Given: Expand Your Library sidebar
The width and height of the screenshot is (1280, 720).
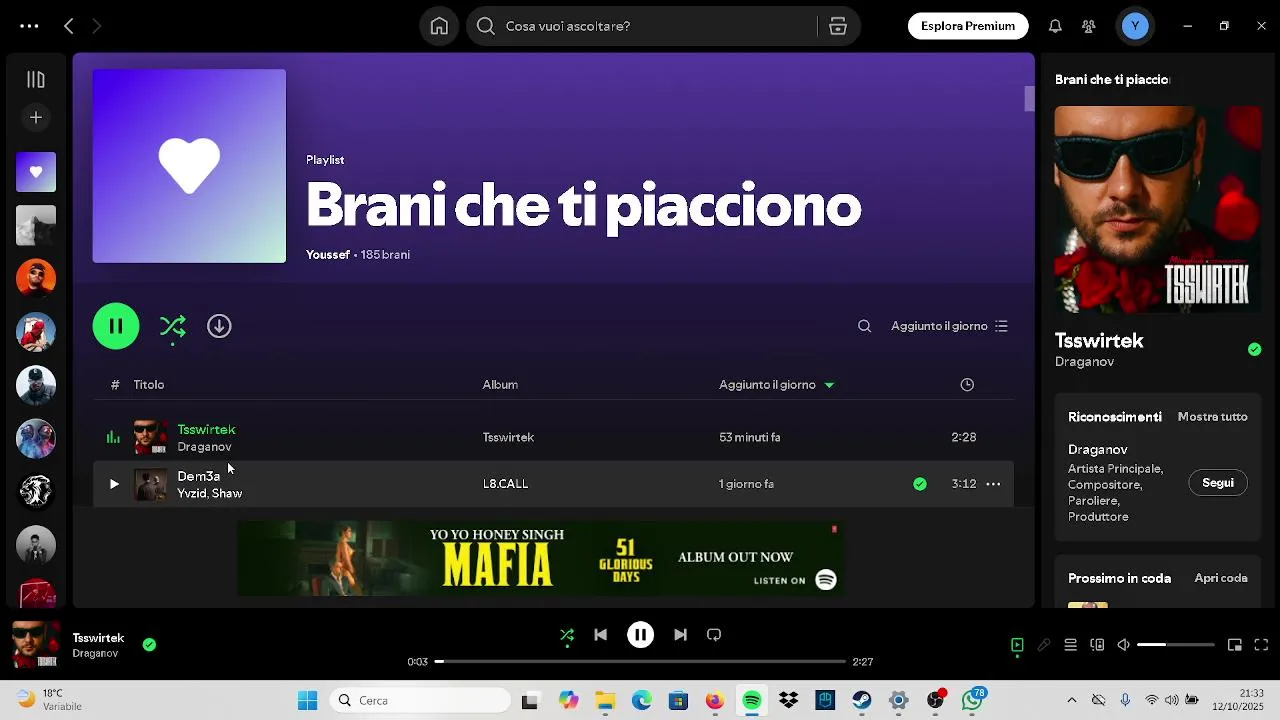Looking at the screenshot, I should (36, 80).
